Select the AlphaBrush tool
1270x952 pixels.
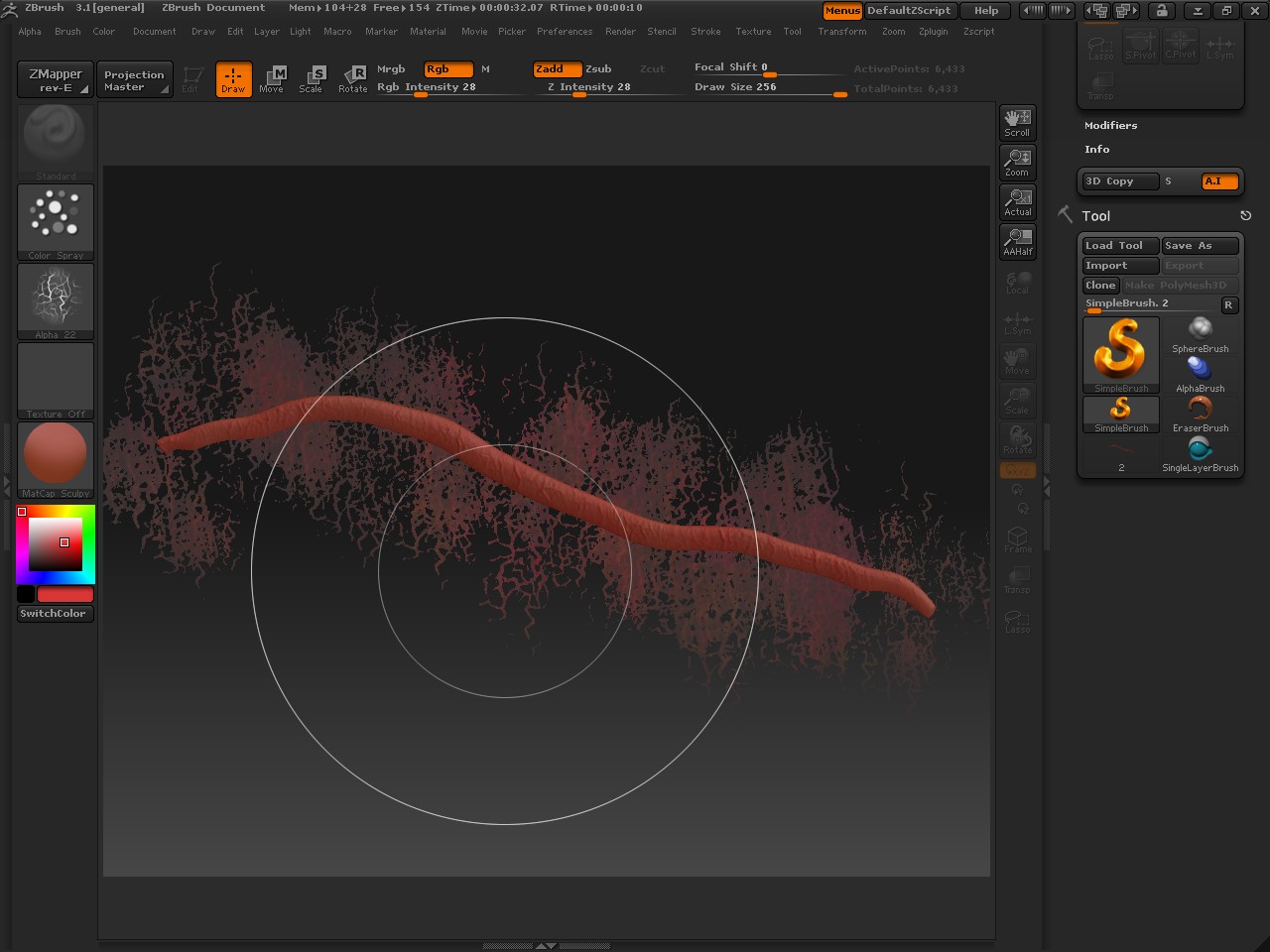[x=1200, y=374]
